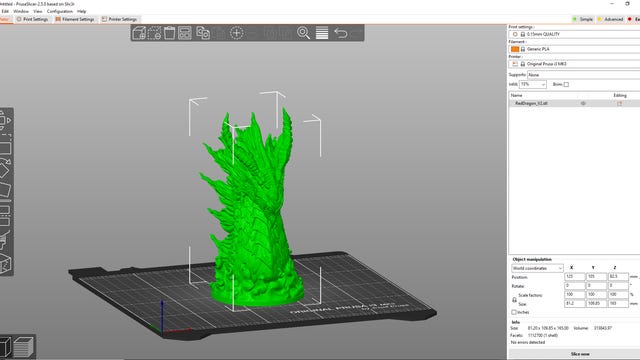This screenshot has height=360, width=640.
Task: Open the Configuration menu
Action: (60, 11)
